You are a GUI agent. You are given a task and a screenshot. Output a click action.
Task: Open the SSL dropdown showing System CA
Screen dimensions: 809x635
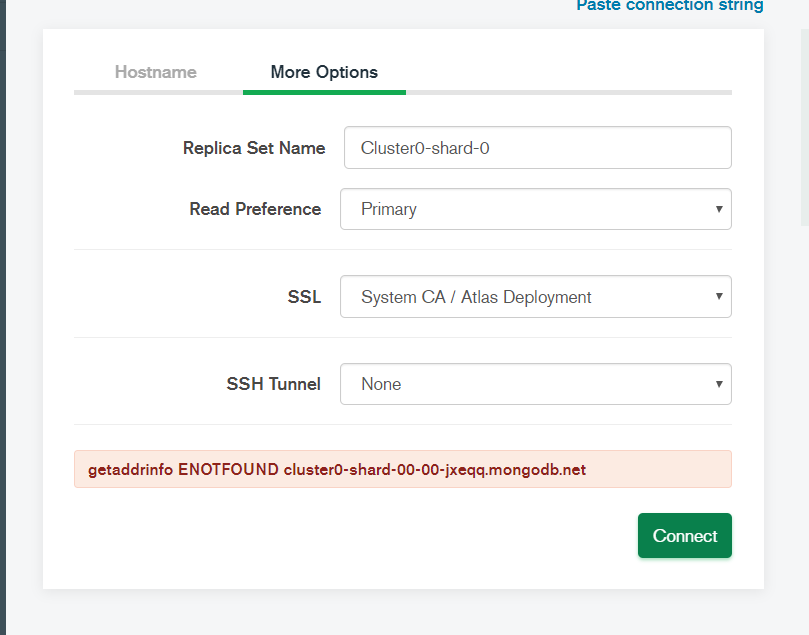tap(535, 297)
